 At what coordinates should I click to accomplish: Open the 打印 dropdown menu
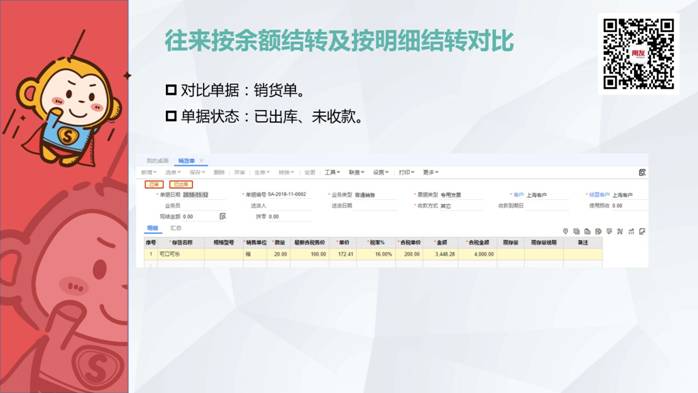pyautogui.click(x=406, y=172)
